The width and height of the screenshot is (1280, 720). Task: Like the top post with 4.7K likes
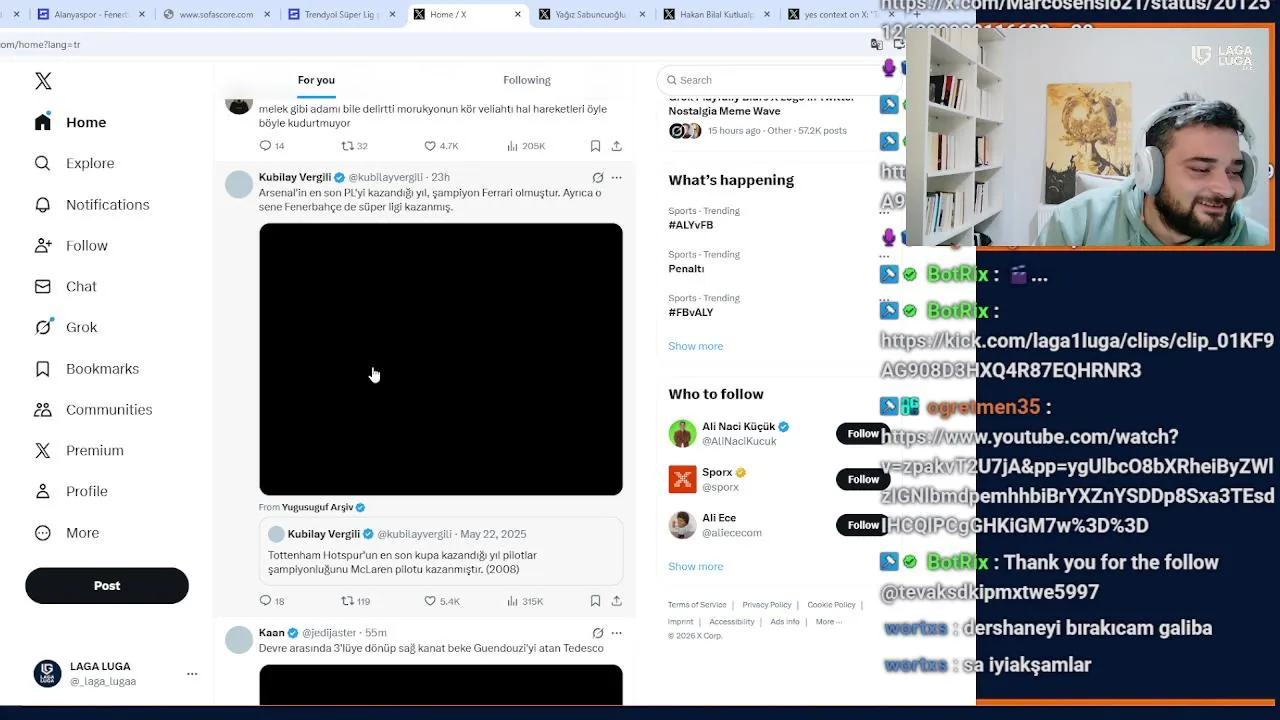tap(441, 146)
